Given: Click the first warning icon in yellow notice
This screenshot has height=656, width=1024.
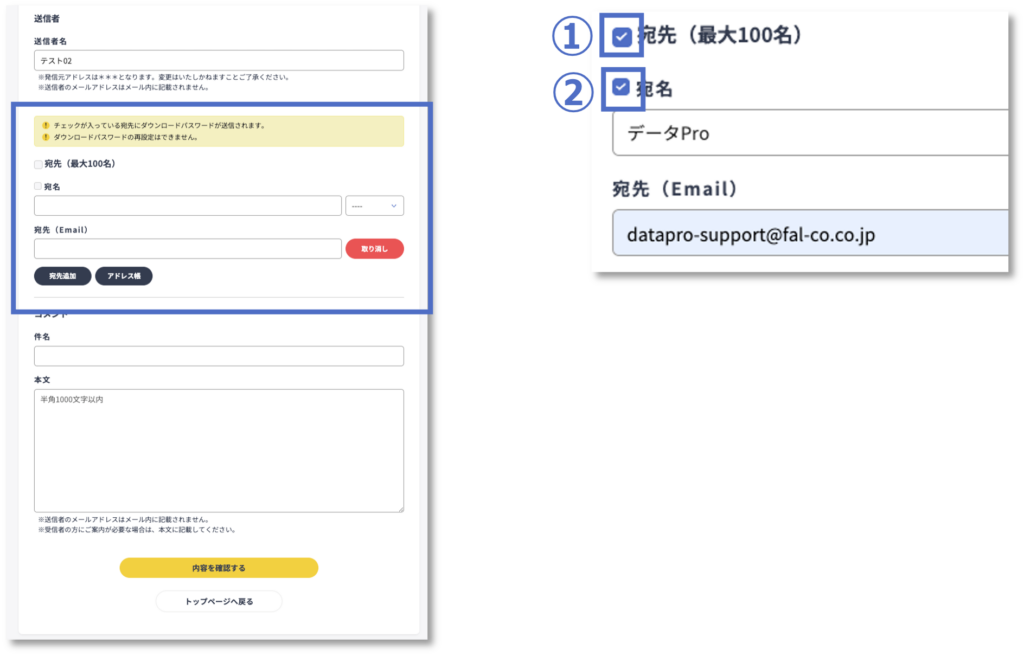Looking at the screenshot, I should (x=46, y=125).
